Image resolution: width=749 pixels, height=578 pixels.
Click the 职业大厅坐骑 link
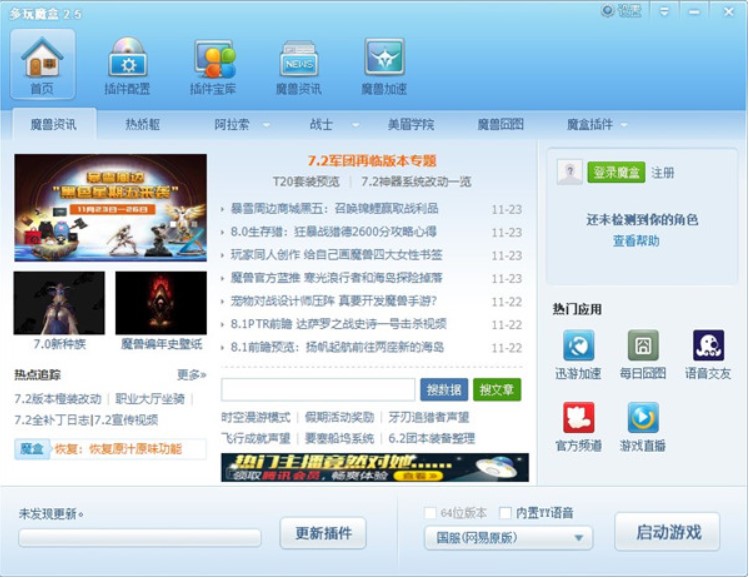coord(150,399)
